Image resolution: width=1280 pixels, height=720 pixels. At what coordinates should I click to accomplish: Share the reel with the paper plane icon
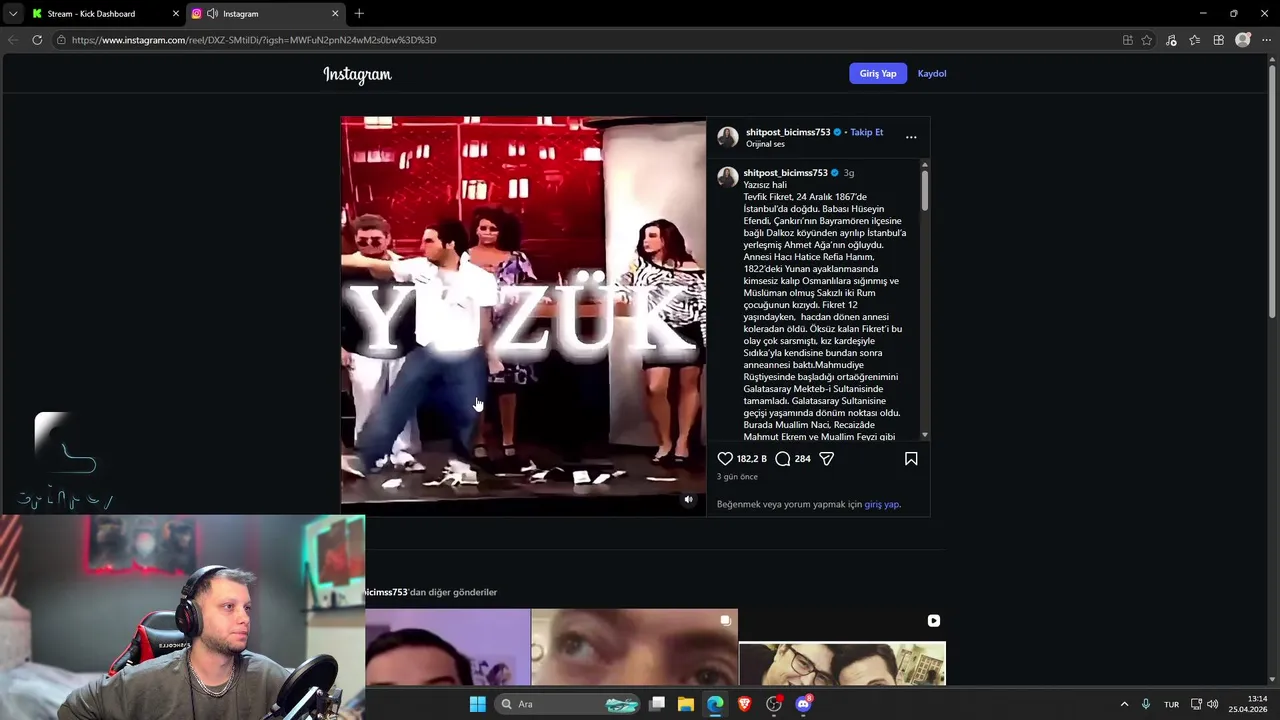click(827, 459)
